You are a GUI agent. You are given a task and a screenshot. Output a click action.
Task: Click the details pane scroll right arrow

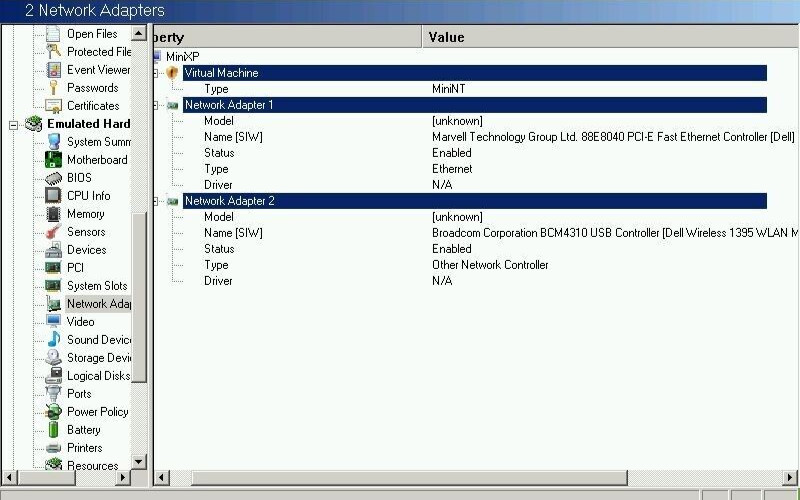[790, 478]
